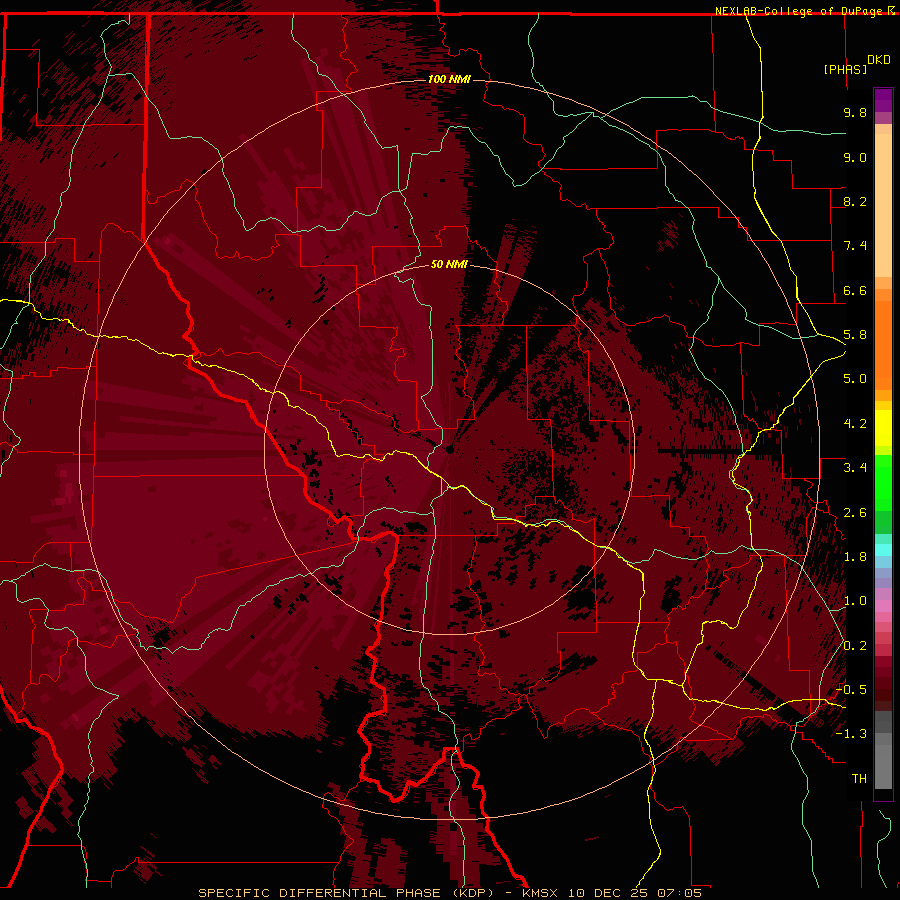The width and height of the screenshot is (900, 900).
Task: Click the 7.4 legend value
Action: tap(855, 246)
